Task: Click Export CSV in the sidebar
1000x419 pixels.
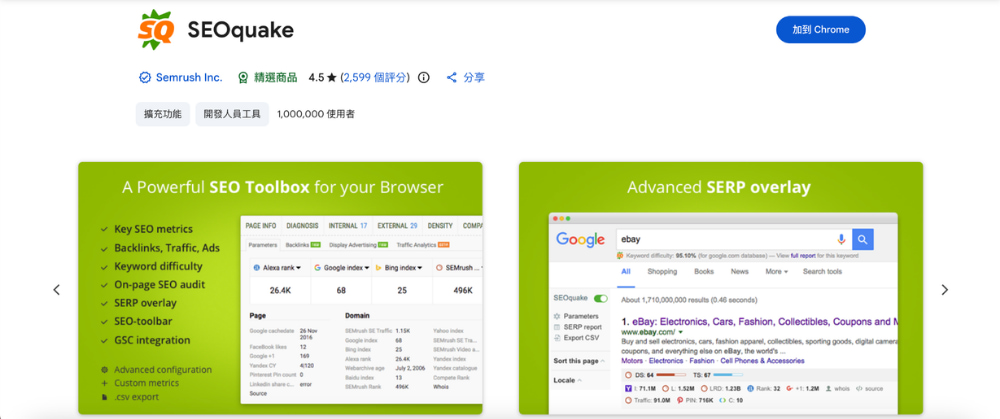Action: click(582, 338)
